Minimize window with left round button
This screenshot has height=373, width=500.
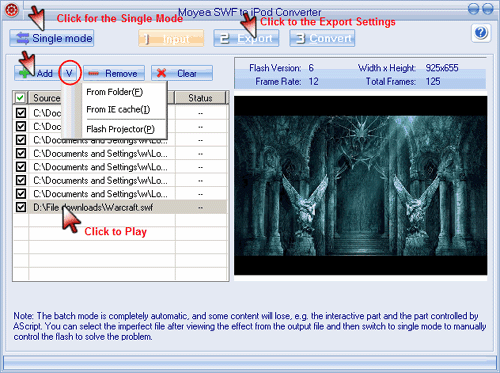coord(474,9)
